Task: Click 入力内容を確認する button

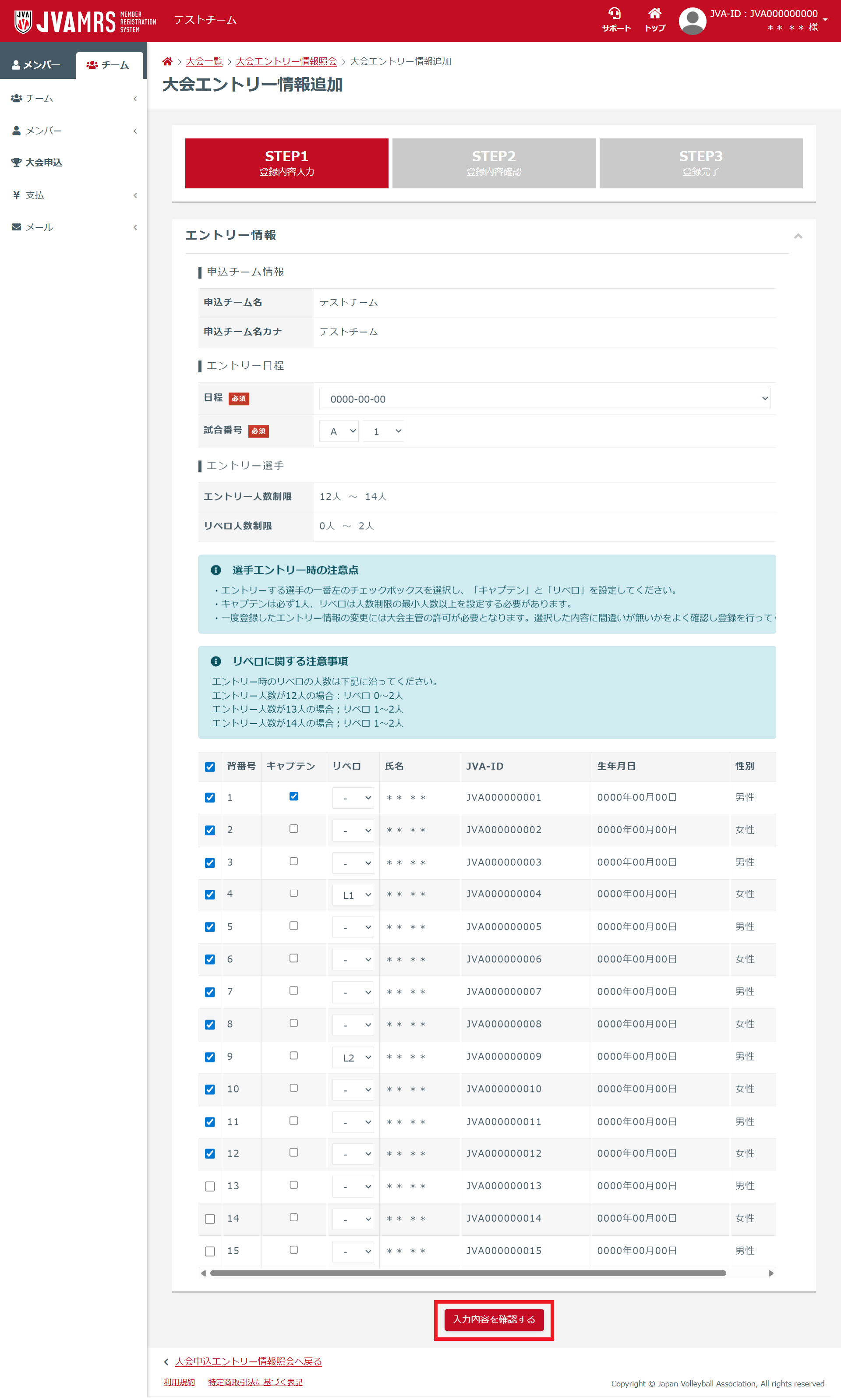Action: (x=494, y=1319)
